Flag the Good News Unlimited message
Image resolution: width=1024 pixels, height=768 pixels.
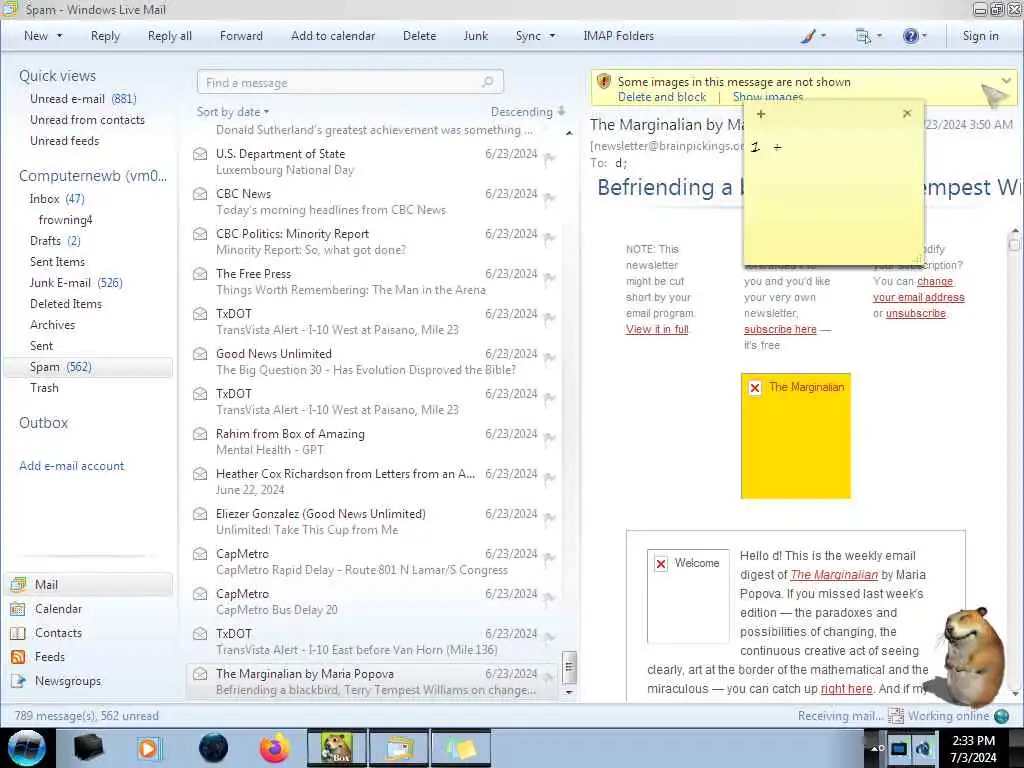(x=549, y=358)
